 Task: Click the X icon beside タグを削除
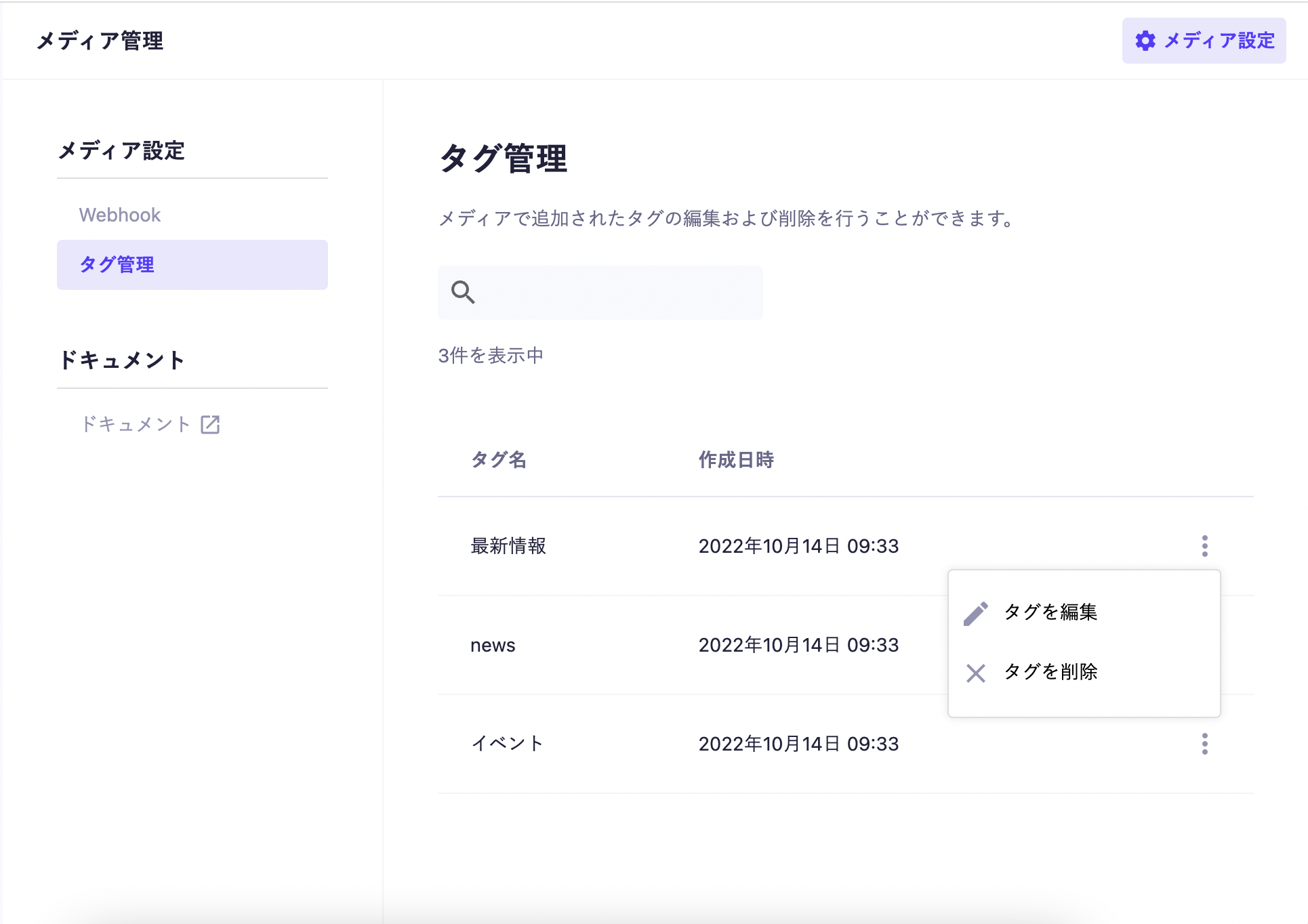(976, 673)
